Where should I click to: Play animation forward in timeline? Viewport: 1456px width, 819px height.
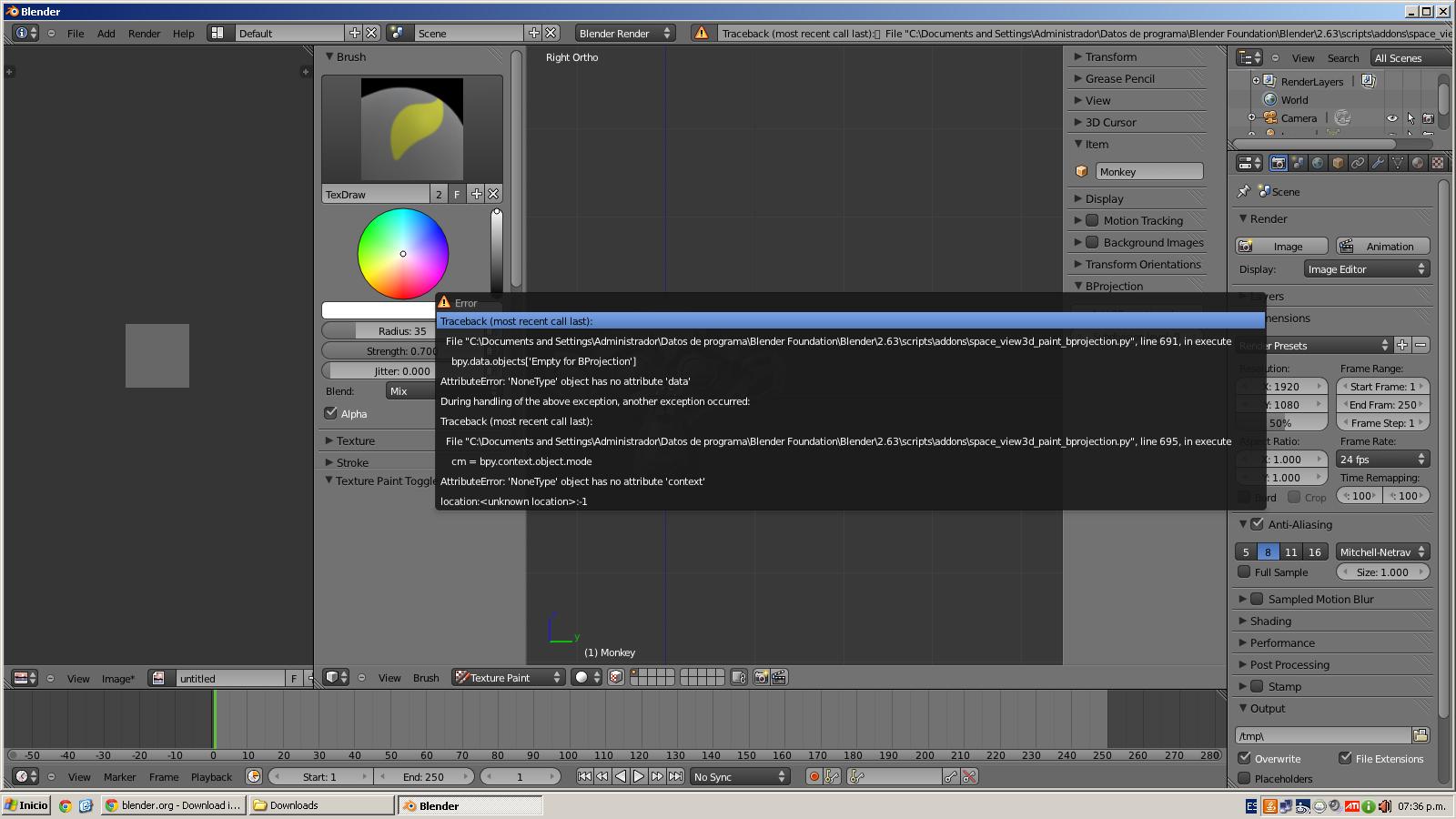click(x=639, y=776)
